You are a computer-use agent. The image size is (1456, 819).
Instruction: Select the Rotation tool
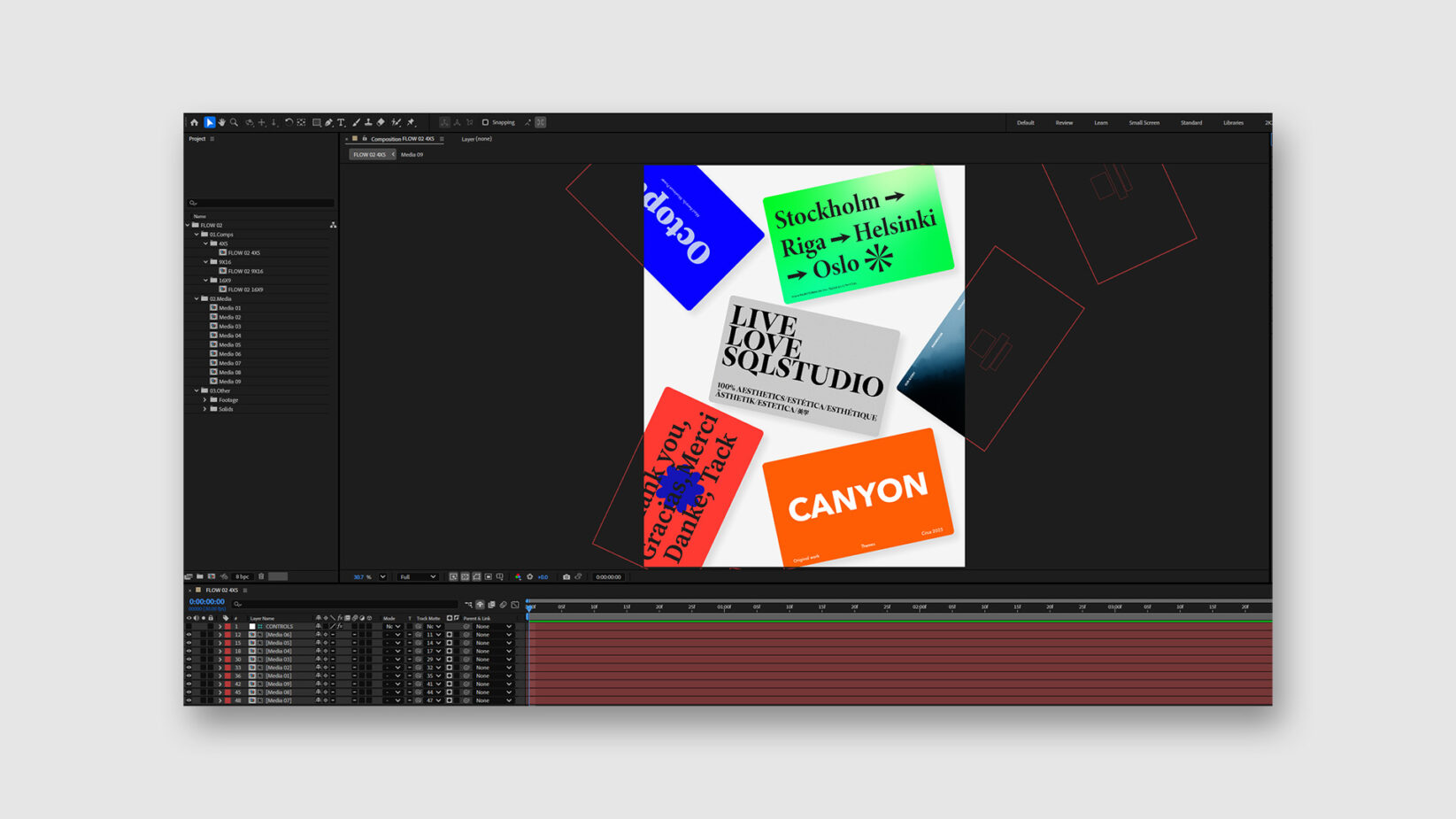289,122
